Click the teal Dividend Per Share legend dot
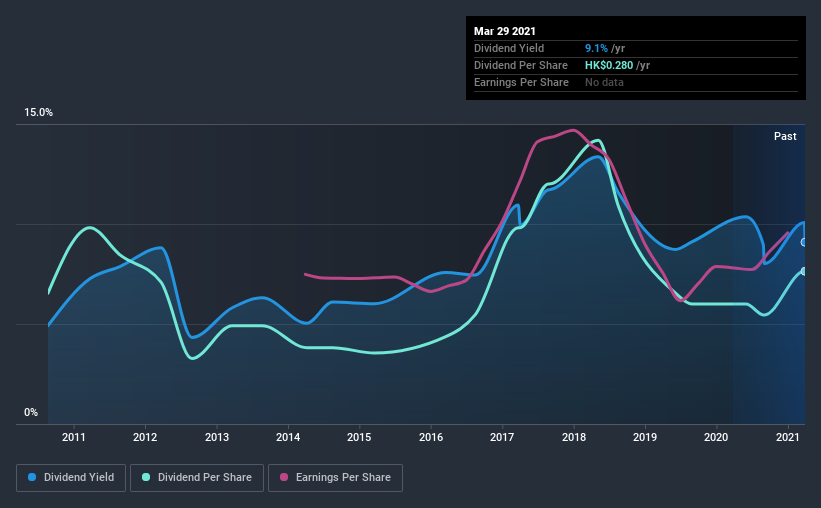This screenshot has height=508, width=821. [146, 477]
